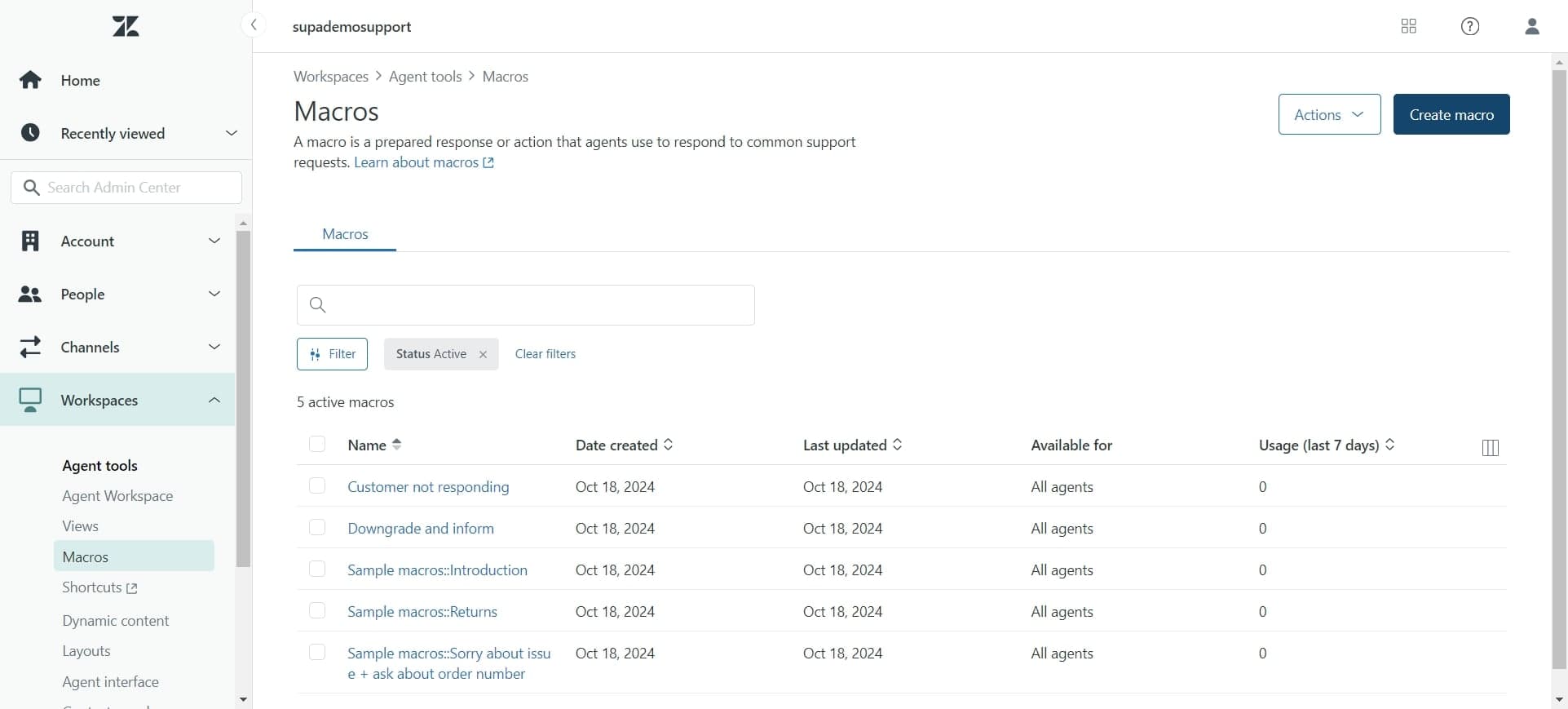Open Agent Workspace in sidebar
1568x709 pixels.
(117, 496)
